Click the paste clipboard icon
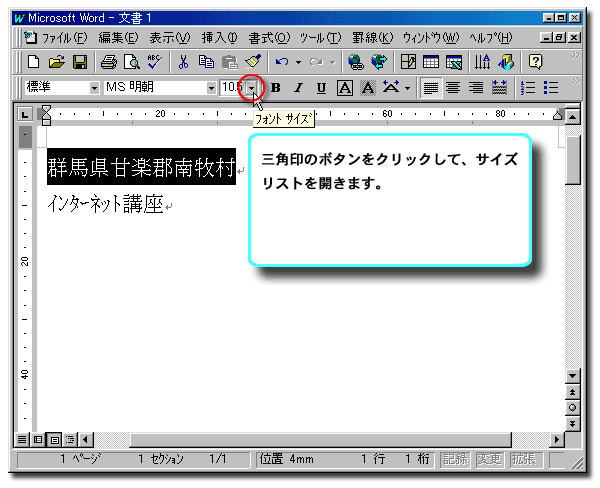600x488 pixels. coord(230,62)
